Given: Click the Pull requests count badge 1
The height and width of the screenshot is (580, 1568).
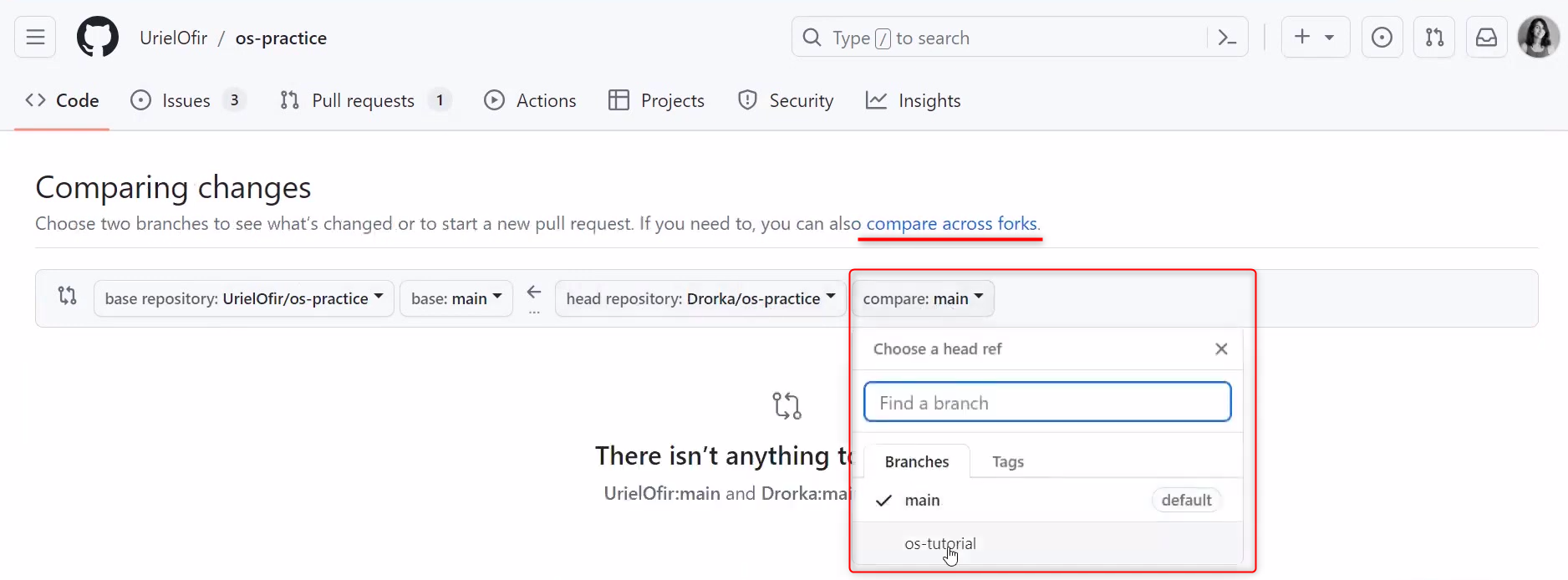Looking at the screenshot, I should (x=440, y=100).
